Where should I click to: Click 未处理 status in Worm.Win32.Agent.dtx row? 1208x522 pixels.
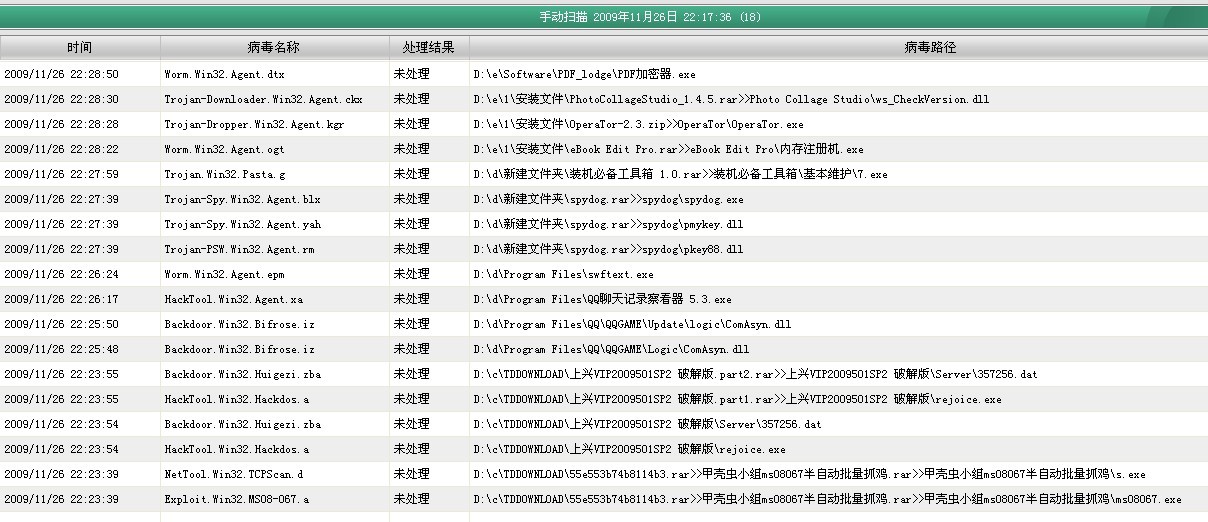(x=411, y=74)
